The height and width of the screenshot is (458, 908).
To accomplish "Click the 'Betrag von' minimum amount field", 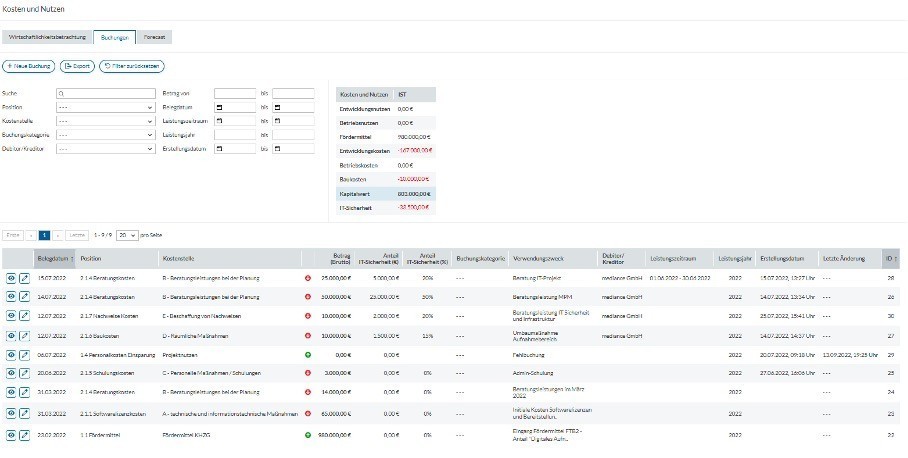I will [x=235, y=93].
